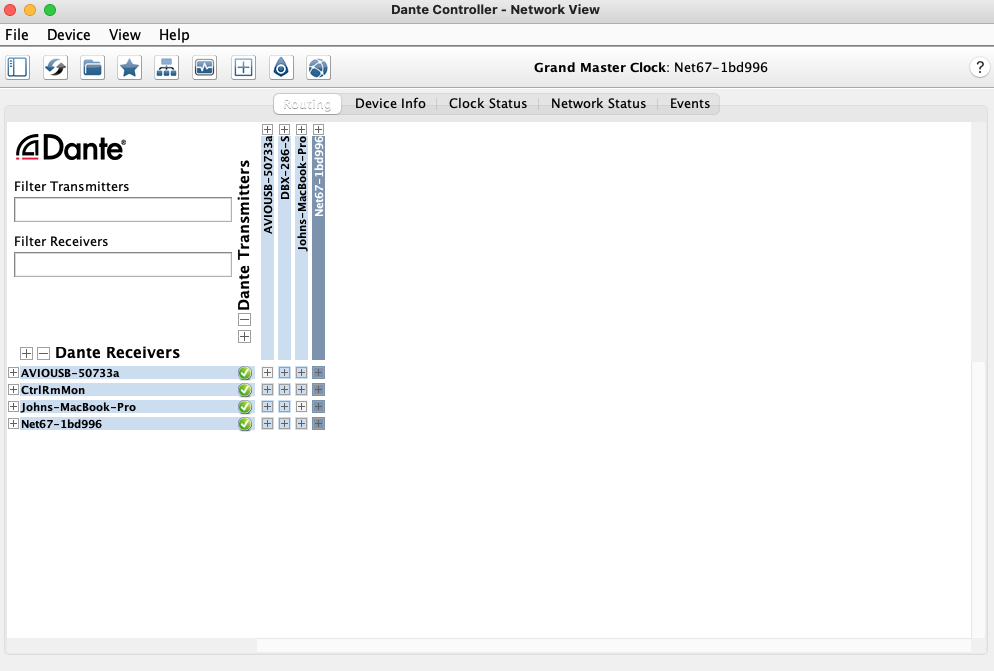The image size is (994, 671).
Task: Expand the DBX-286-S transmitter column
Action: tap(285, 129)
